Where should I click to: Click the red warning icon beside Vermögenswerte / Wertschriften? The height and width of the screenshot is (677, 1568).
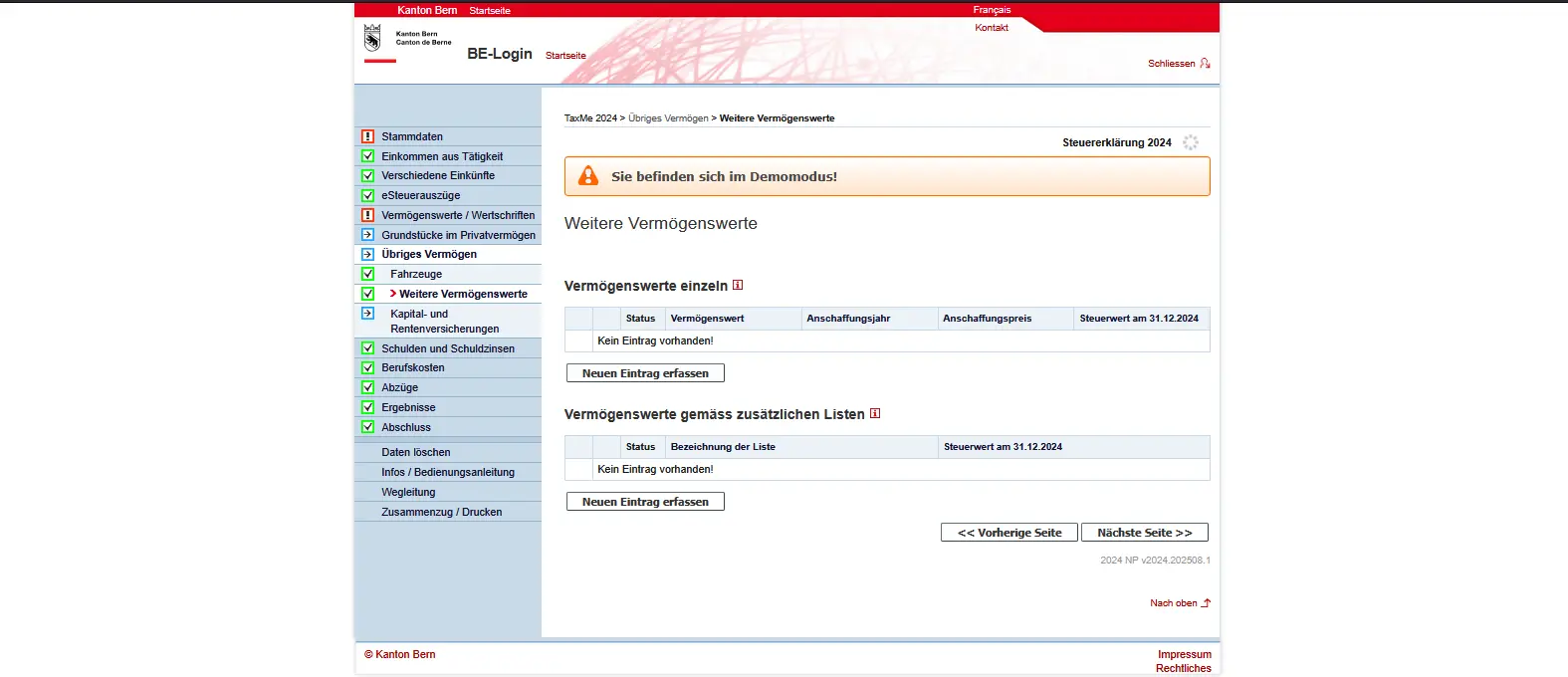[x=367, y=215]
